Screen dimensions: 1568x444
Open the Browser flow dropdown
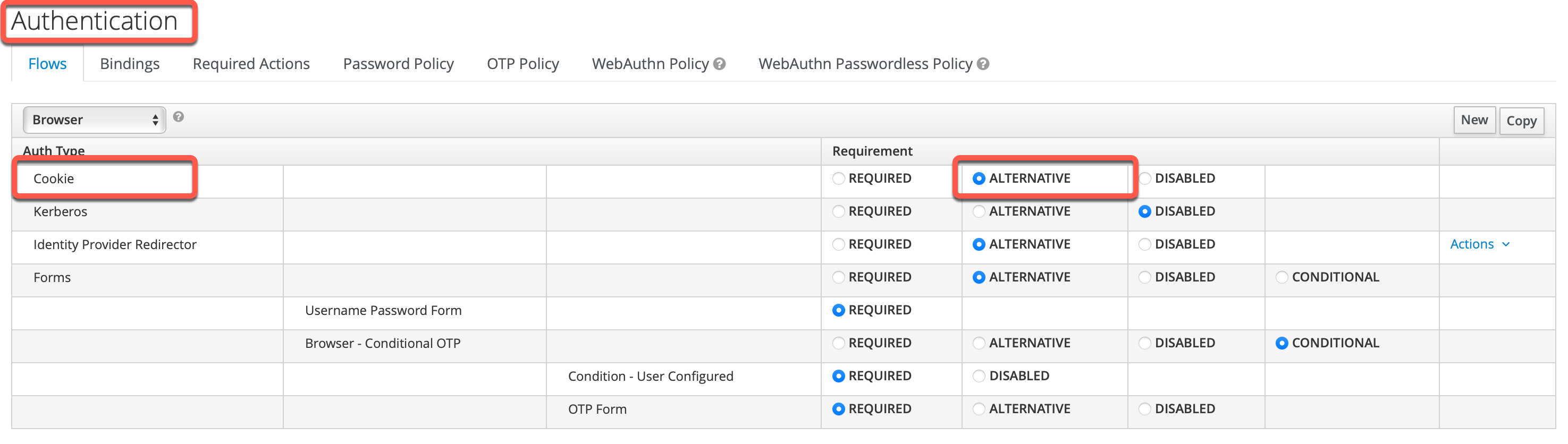pyautogui.click(x=95, y=120)
